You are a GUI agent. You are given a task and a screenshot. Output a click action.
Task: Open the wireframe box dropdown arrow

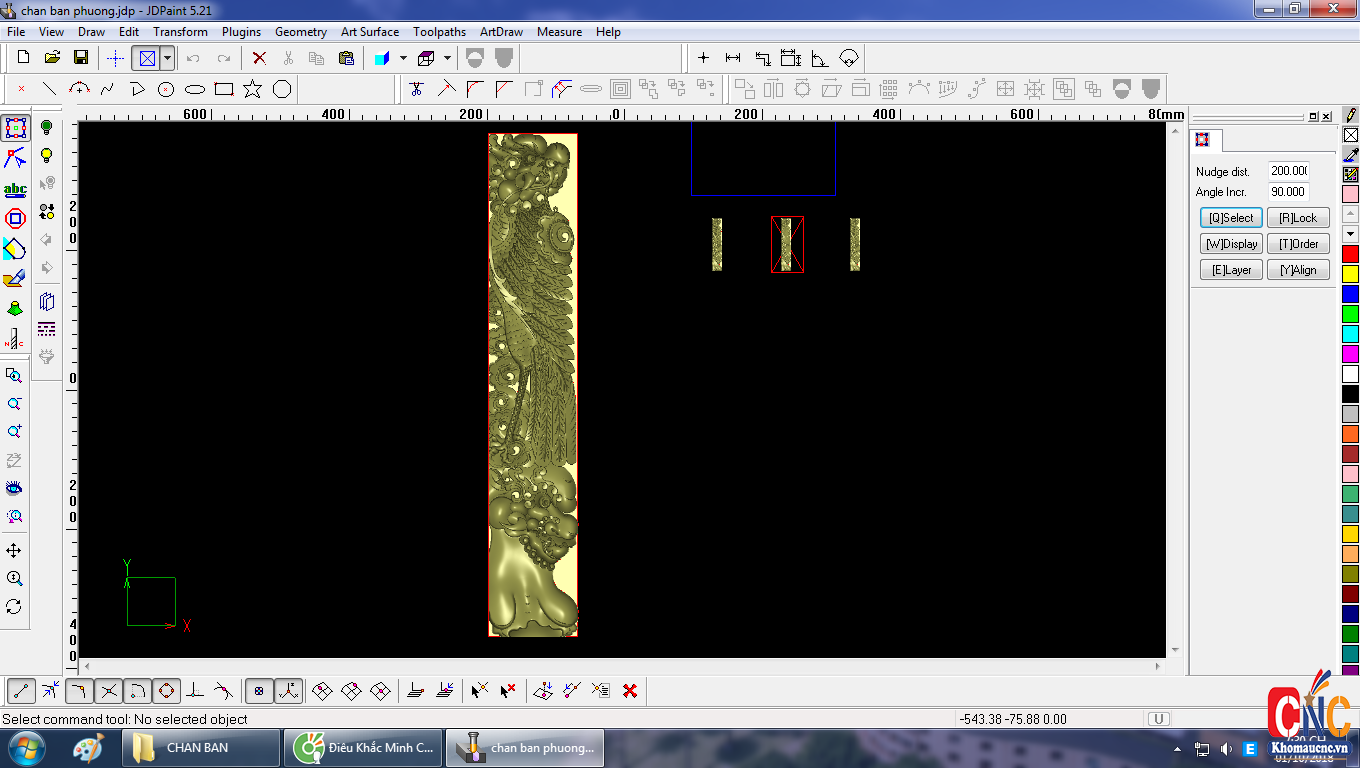pos(447,58)
